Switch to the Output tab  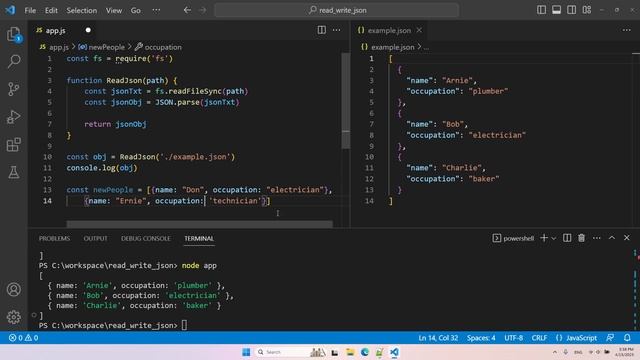(x=96, y=238)
